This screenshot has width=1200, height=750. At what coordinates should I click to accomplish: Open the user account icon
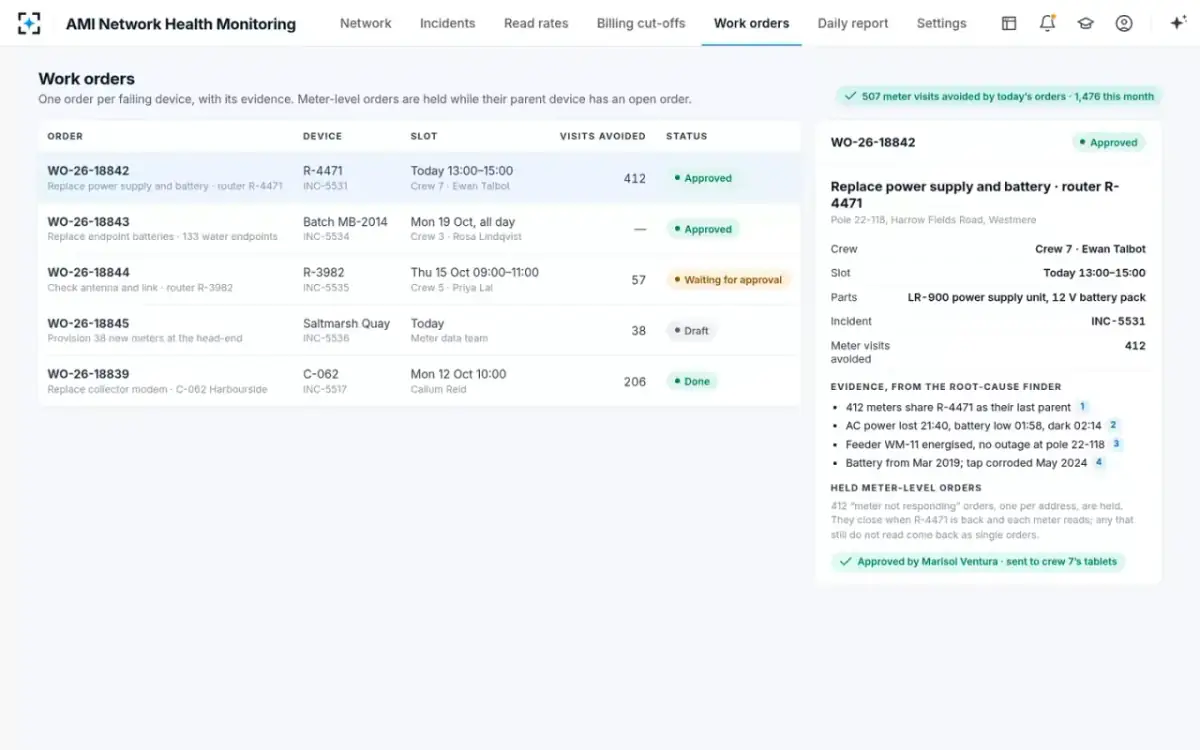1124,23
